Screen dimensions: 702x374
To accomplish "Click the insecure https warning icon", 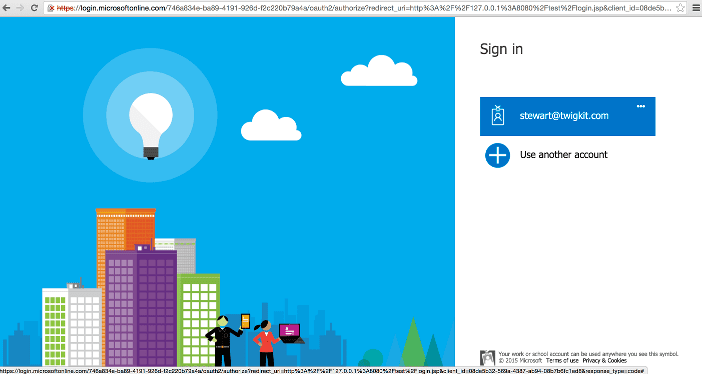I will click(51, 8).
